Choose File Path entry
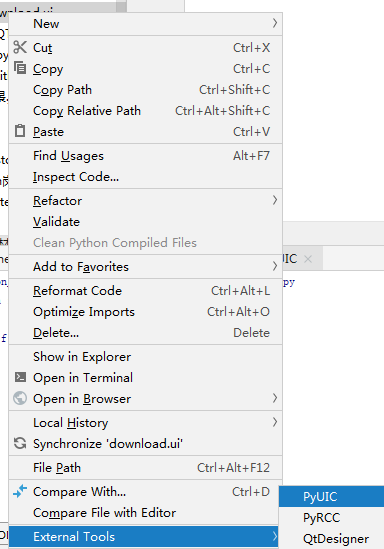The image size is (384, 549). [145, 467]
